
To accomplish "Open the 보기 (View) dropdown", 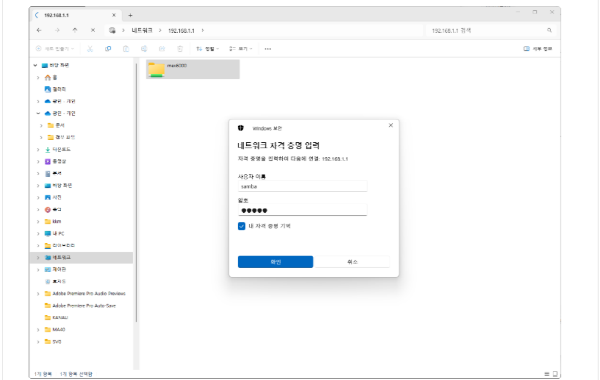I will point(241,49).
